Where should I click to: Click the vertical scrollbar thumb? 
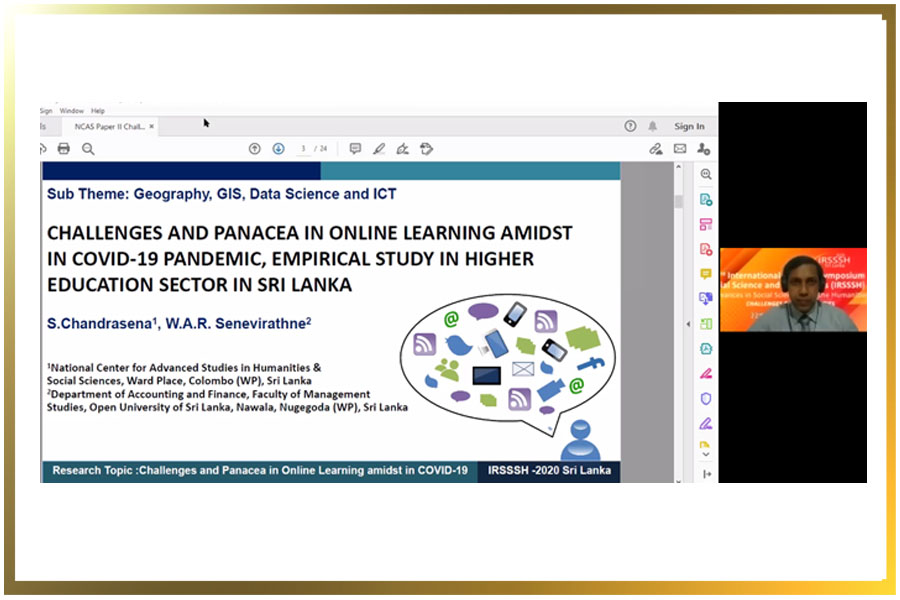coord(678,201)
